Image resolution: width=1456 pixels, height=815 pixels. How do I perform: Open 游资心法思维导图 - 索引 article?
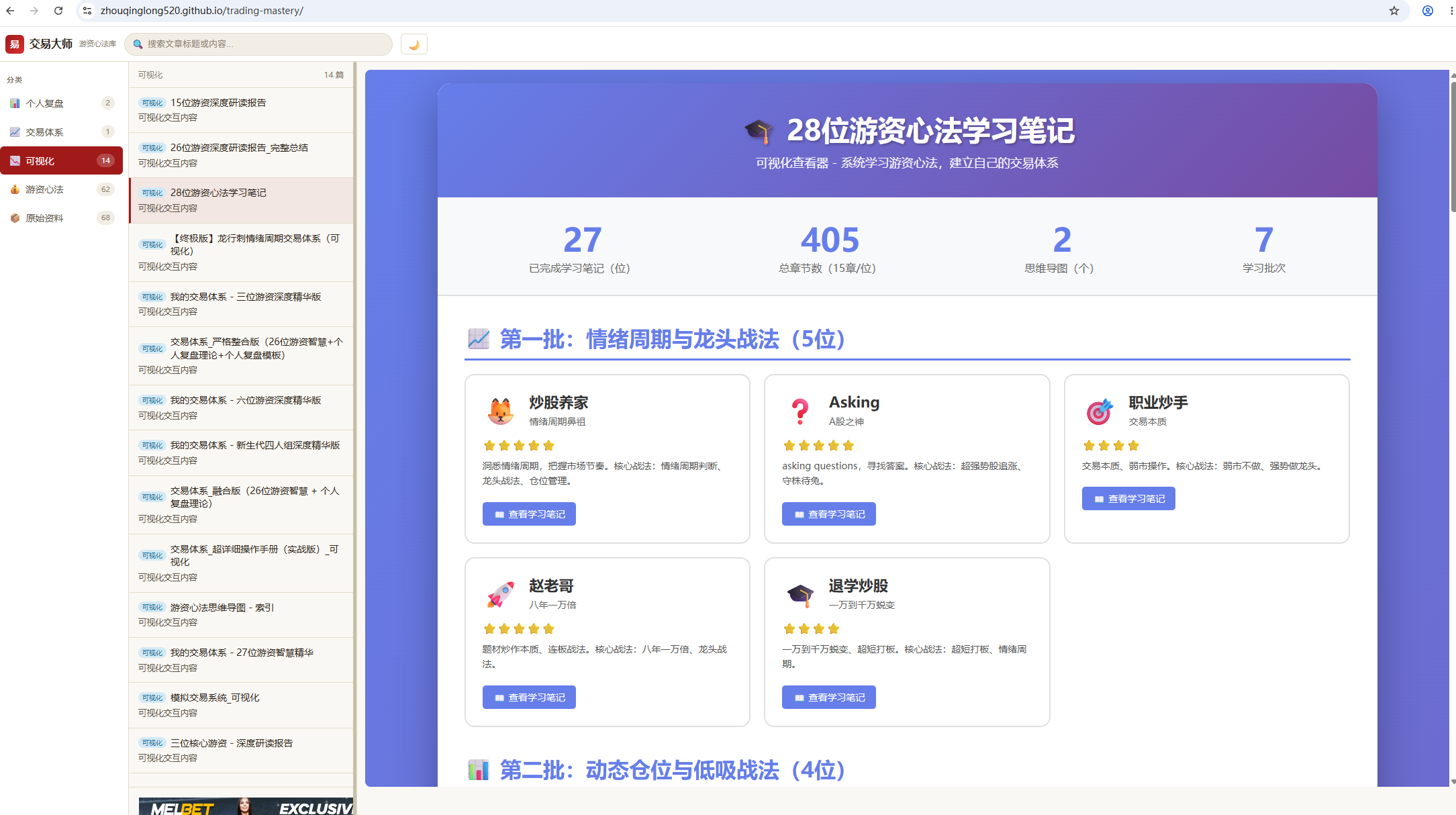point(241,615)
